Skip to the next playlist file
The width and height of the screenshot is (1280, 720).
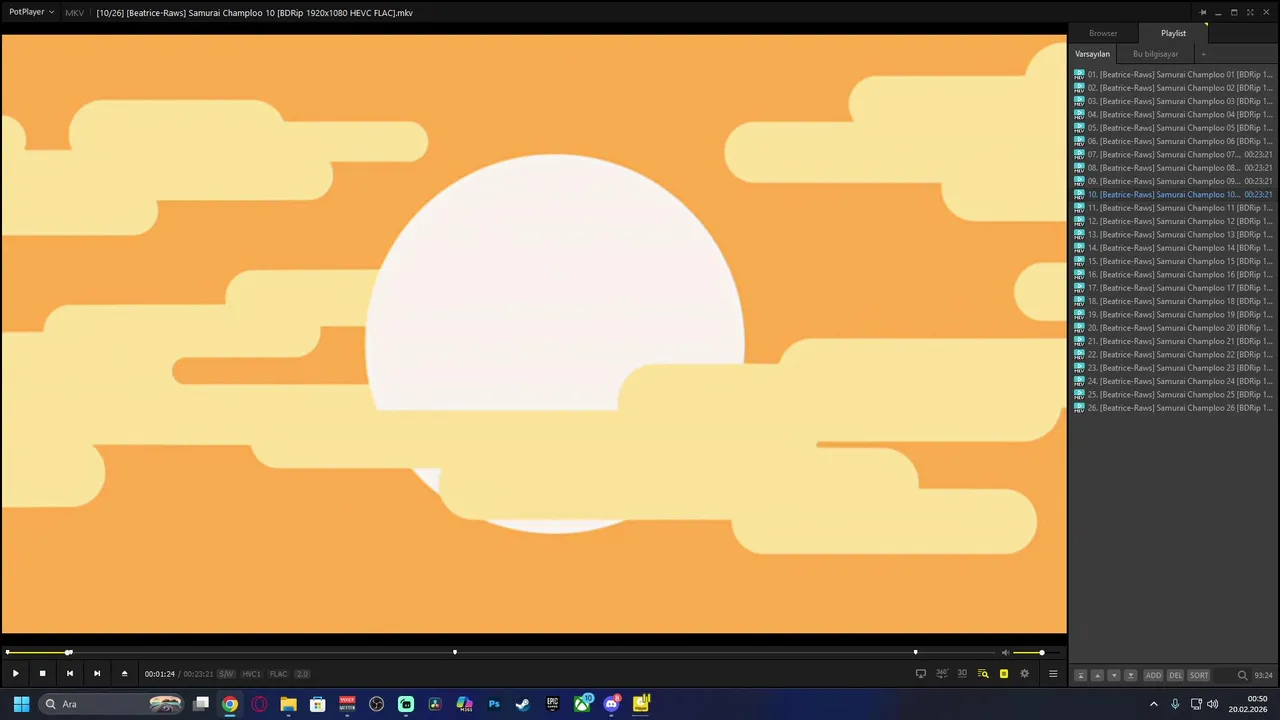click(97, 674)
